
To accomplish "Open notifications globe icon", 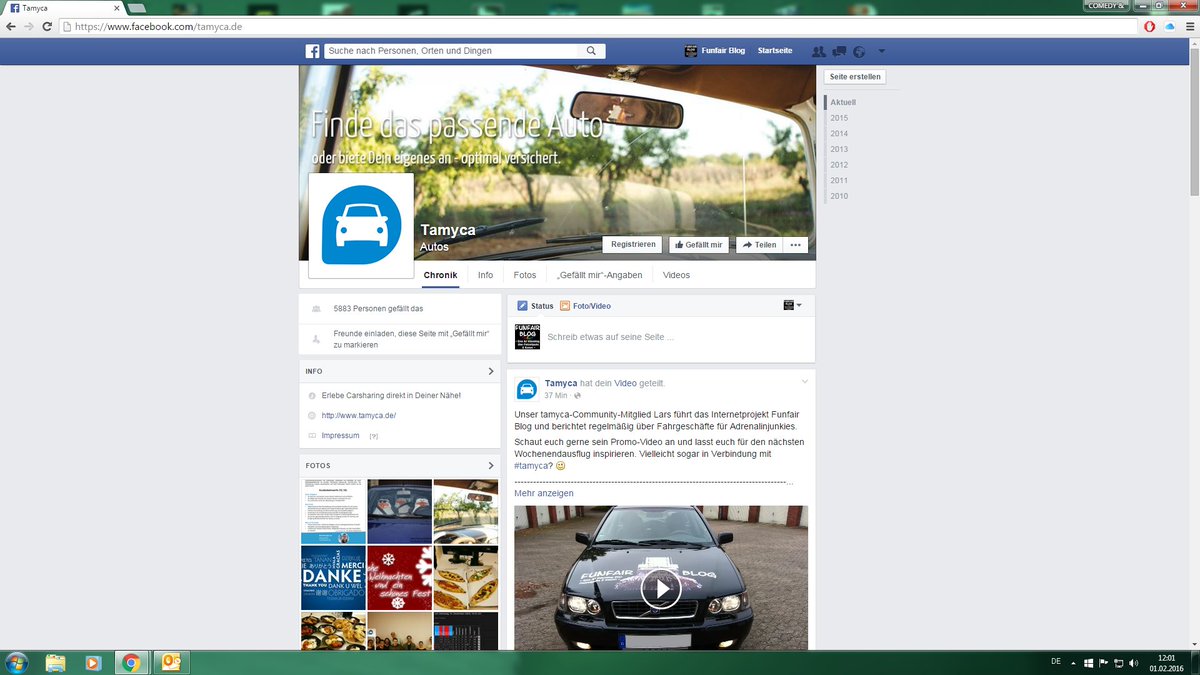I will 858,51.
